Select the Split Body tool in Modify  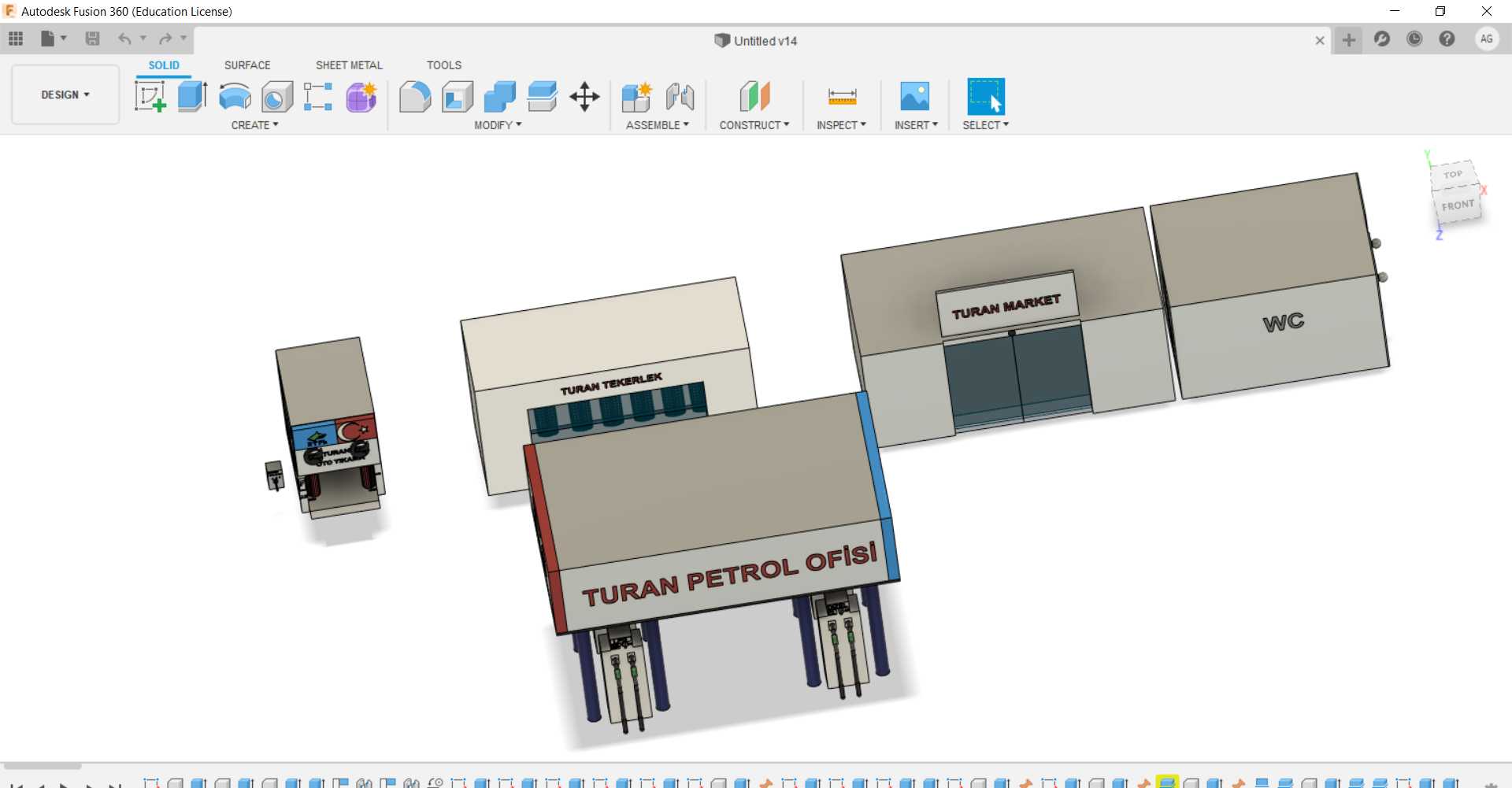543,97
